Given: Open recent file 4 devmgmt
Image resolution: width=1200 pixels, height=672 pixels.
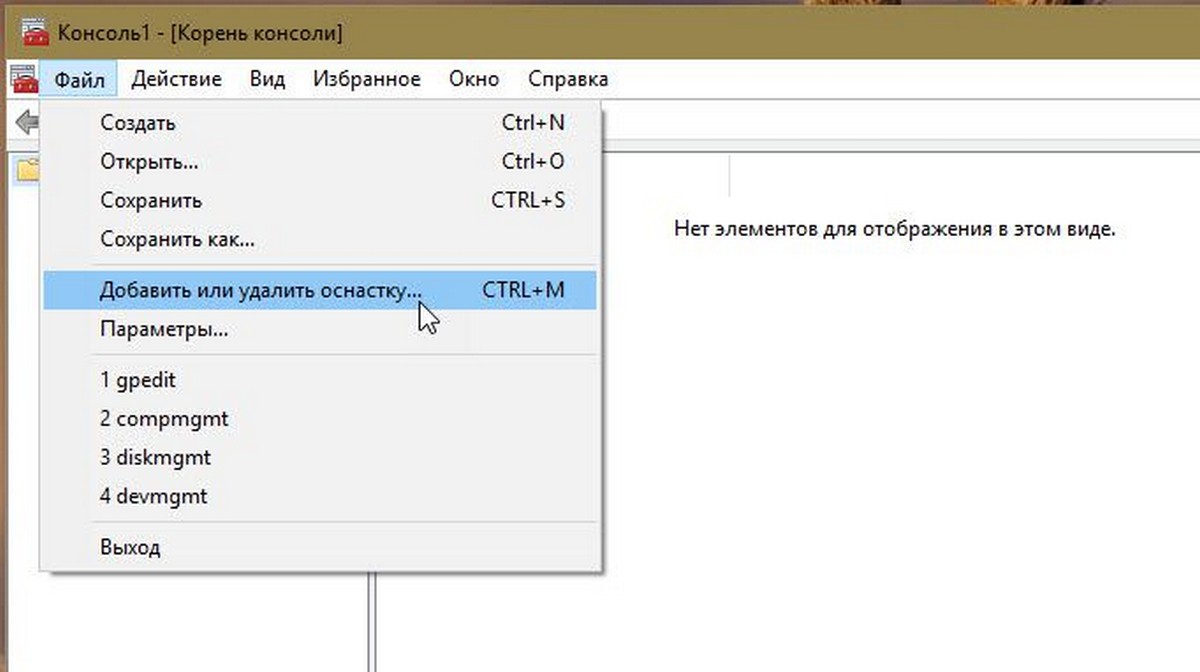Looking at the screenshot, I should (x=320, y=495).
